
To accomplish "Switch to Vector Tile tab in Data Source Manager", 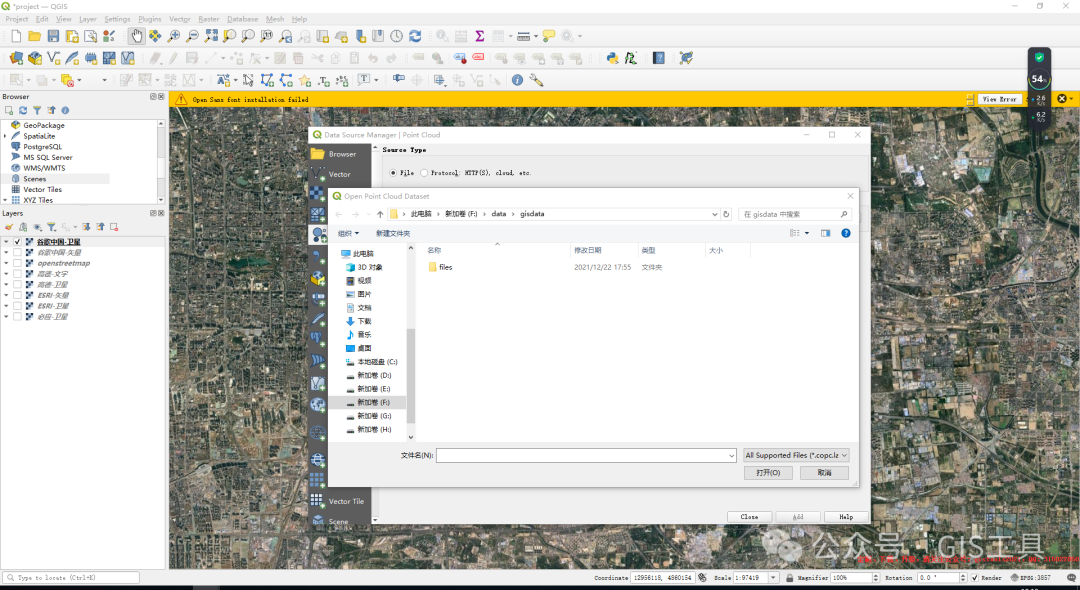I will point(340,501).
